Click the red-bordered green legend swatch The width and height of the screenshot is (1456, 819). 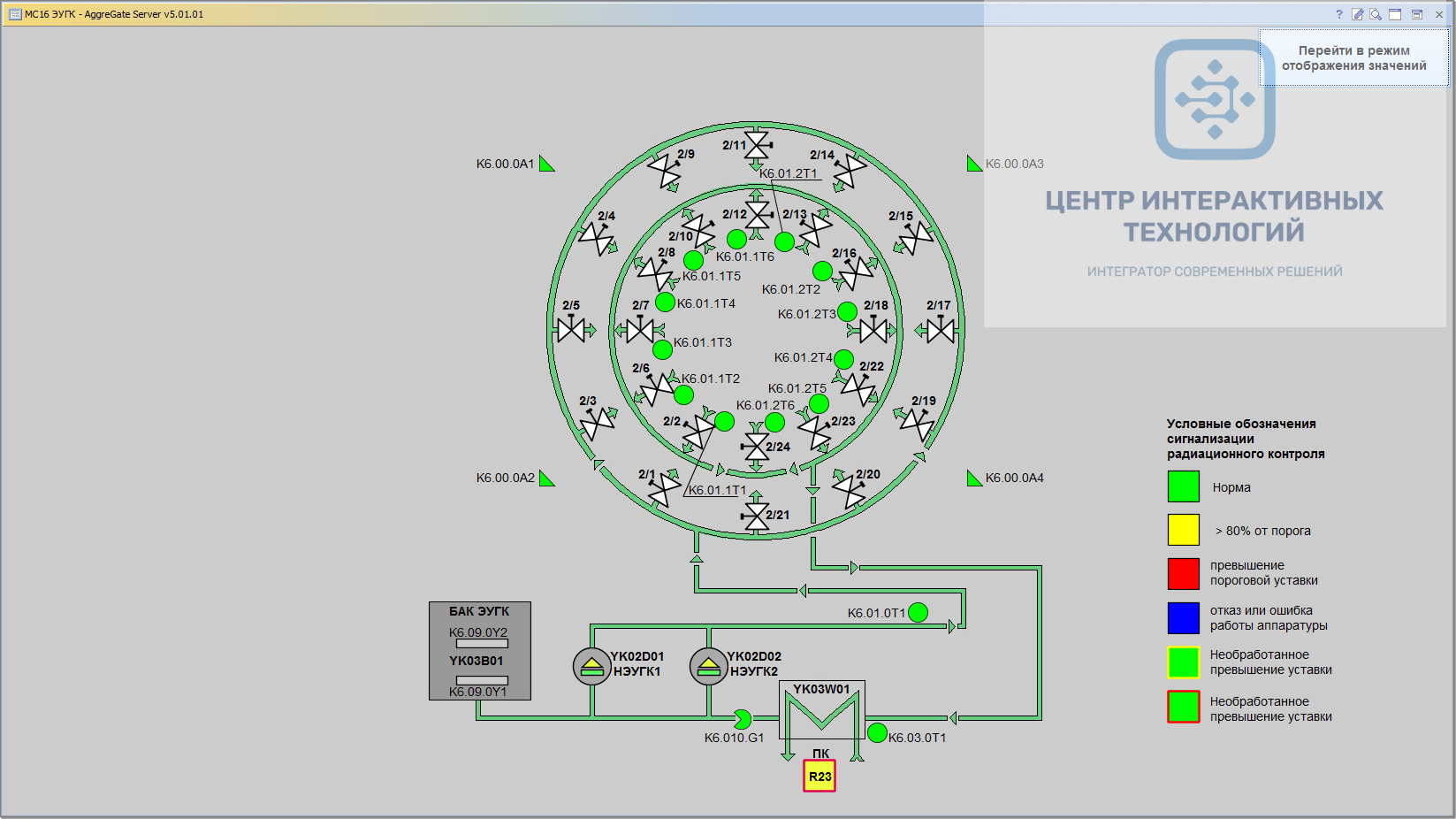(x=1184, y=708)
